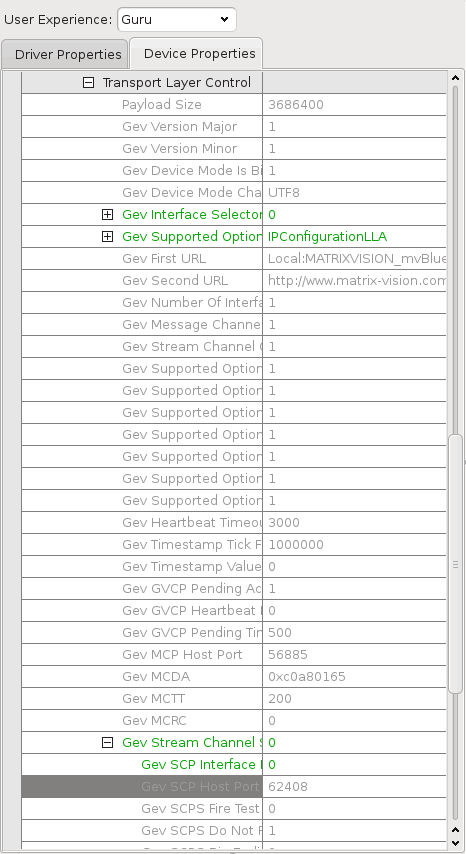
Task: Expand the Gev Supported Option Selector node
Action: pos(107,236)
